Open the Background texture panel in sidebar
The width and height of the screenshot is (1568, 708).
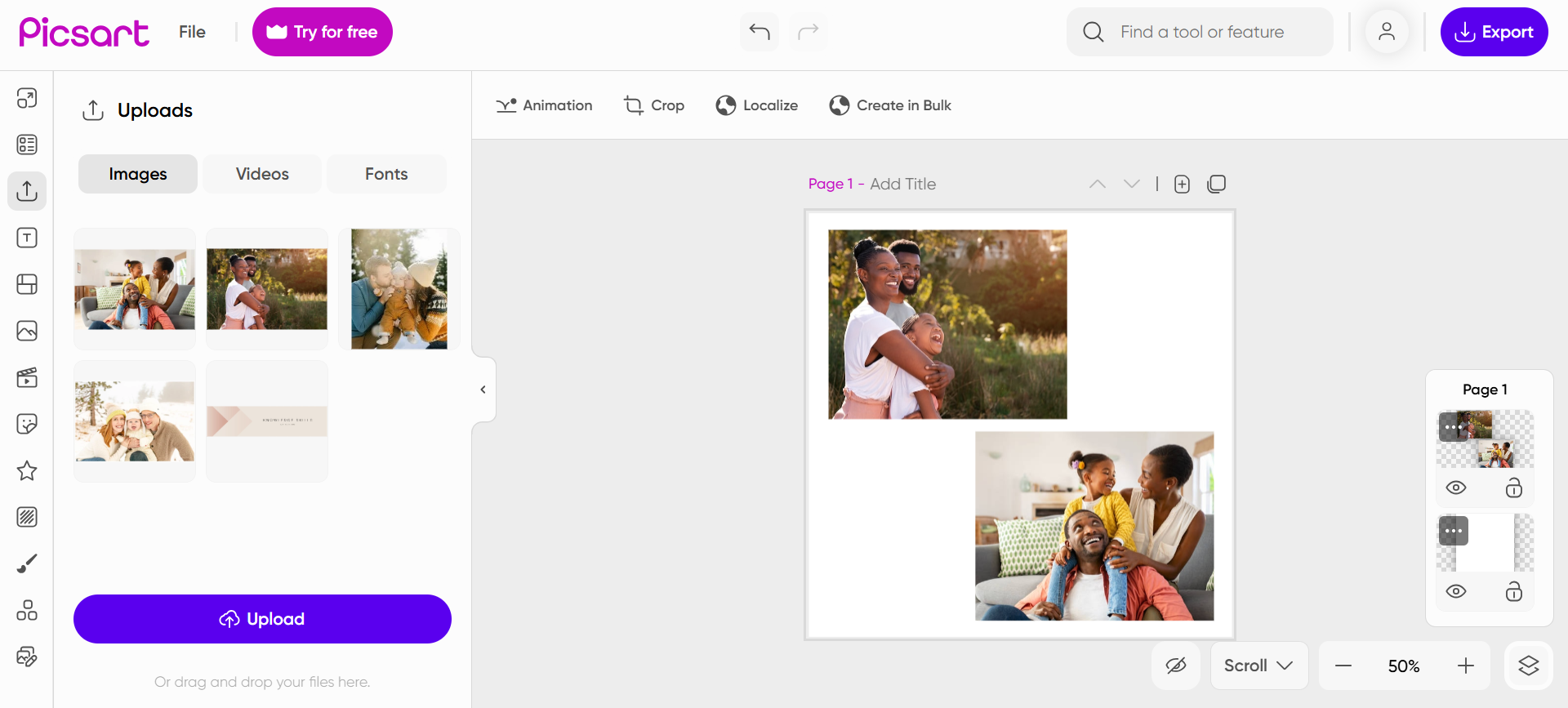click(27, 517)
